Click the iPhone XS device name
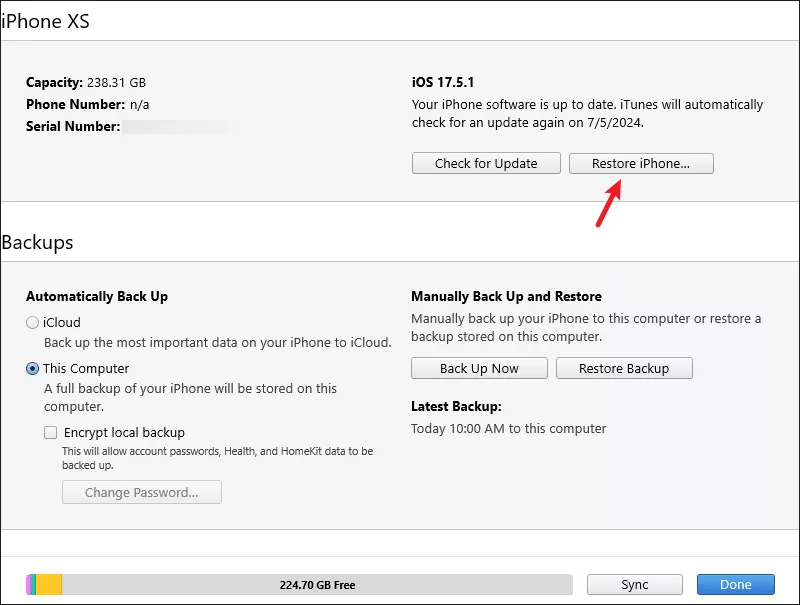The width and height of the screenshot is (800, 605). (46, 21)
